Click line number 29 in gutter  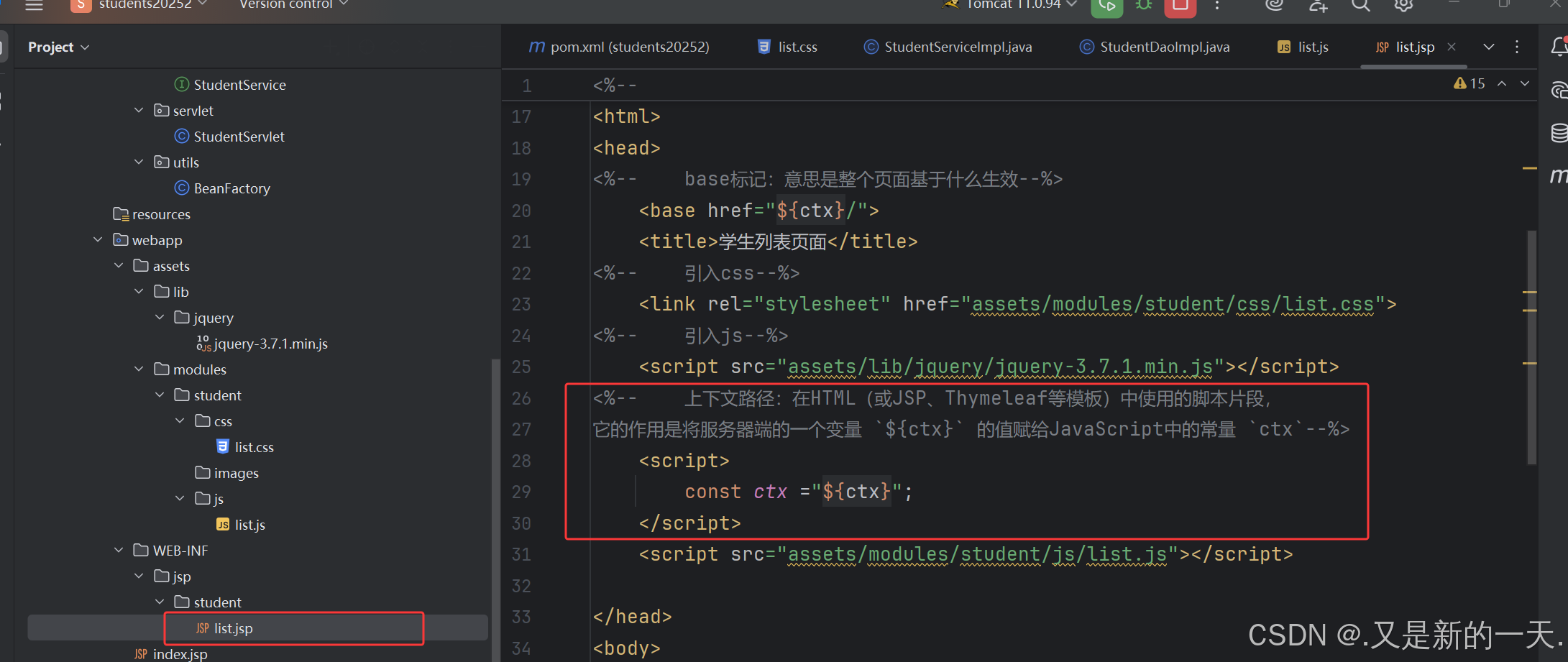click(x=521, y=492)
